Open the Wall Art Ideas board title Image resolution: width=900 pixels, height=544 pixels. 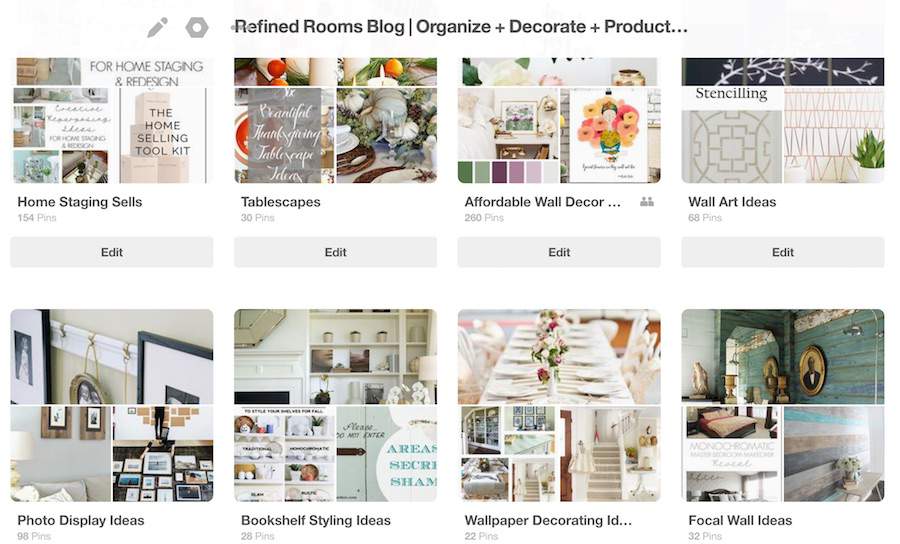[x=732, y=202]
